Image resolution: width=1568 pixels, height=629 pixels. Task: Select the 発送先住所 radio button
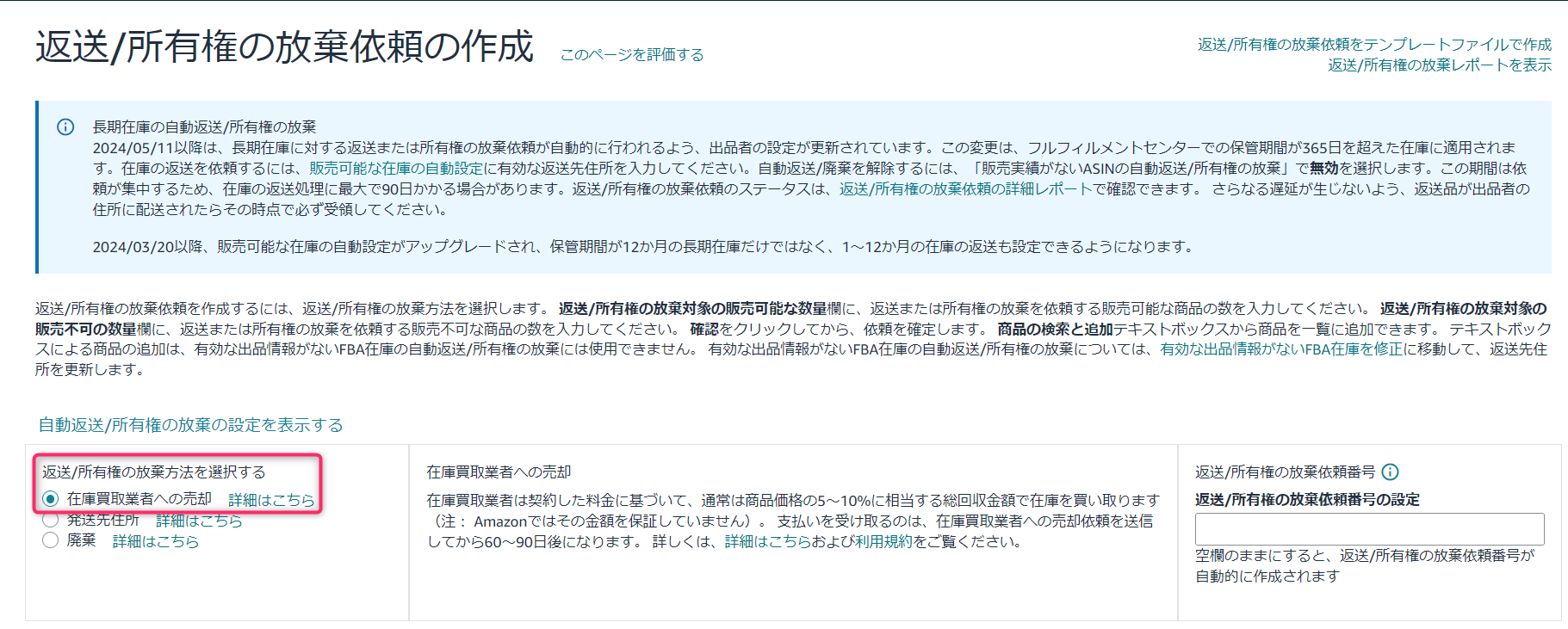tap(51, 520)
